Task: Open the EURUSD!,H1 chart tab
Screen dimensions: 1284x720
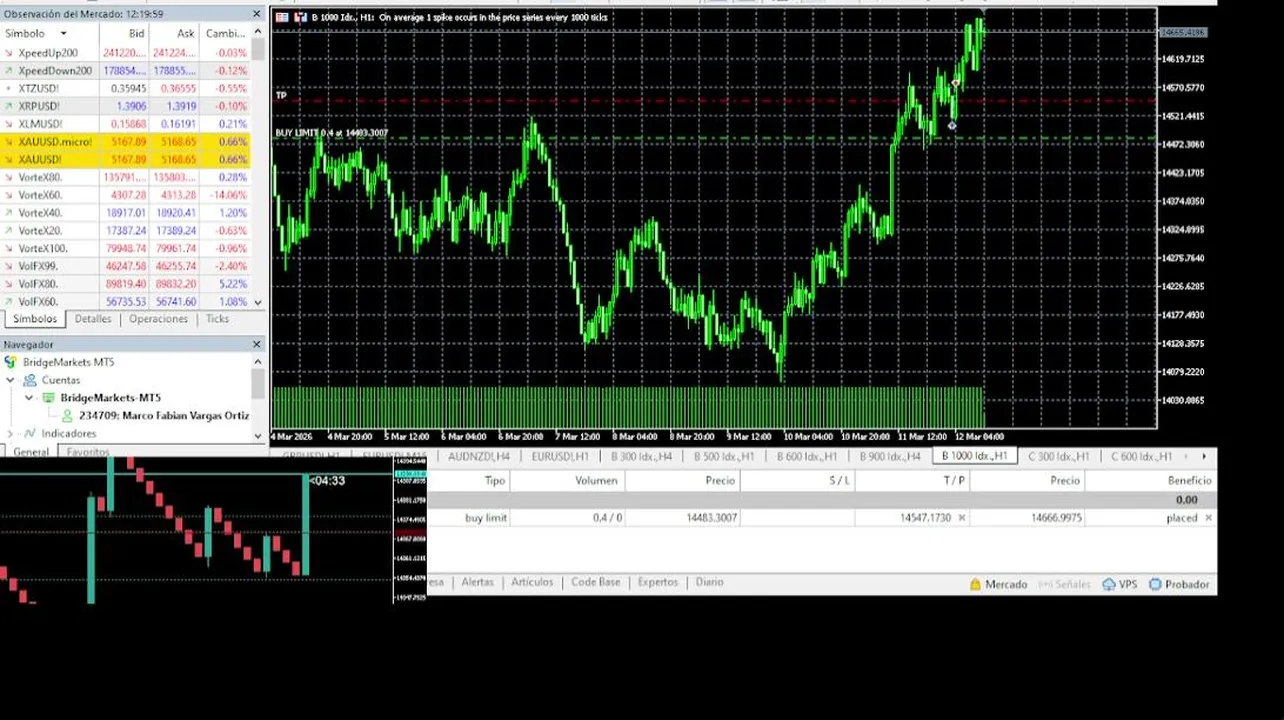Action: coord(560,456)
